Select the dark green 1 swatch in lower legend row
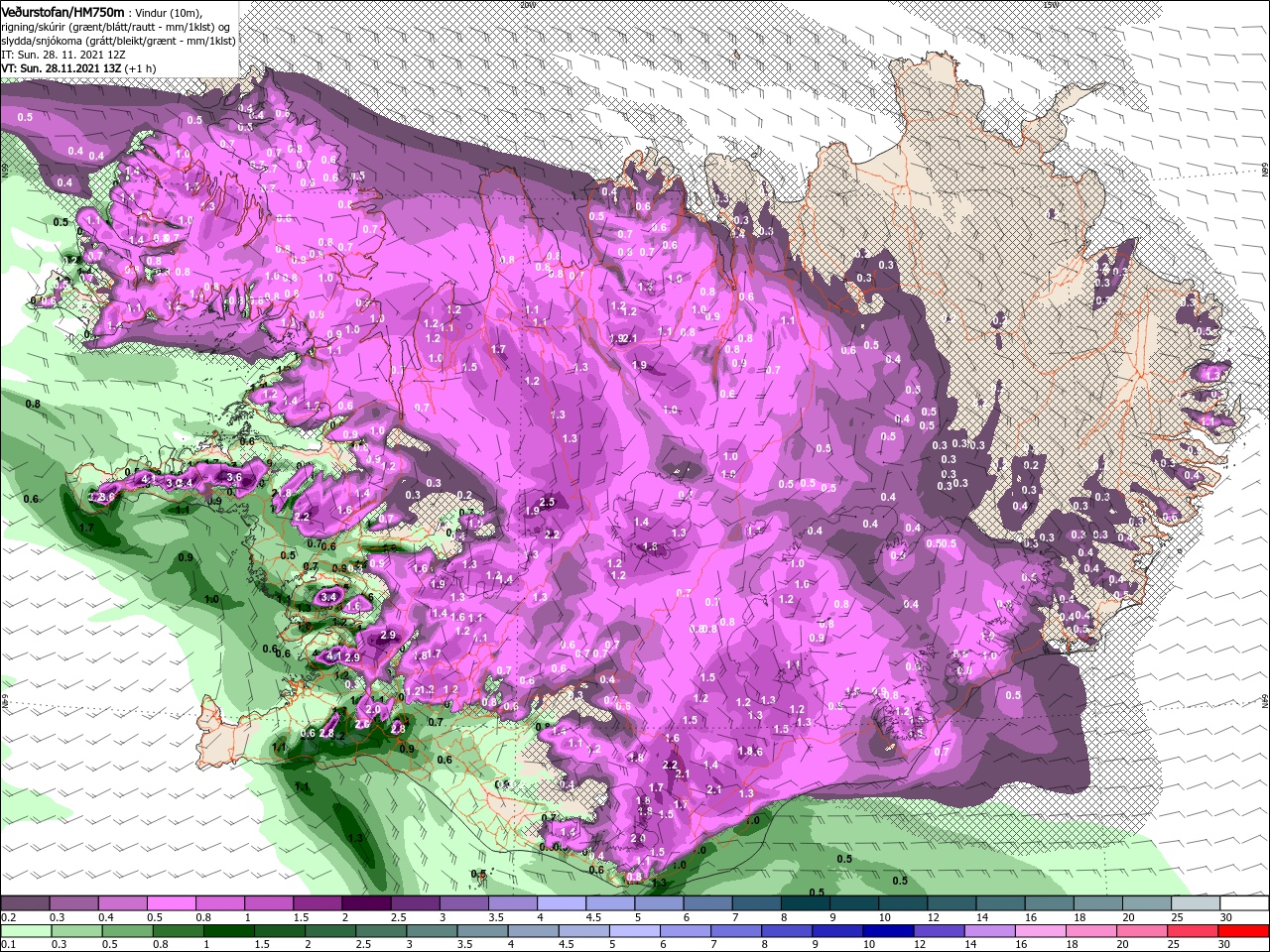1270x952 pixels. coord(228,931)
